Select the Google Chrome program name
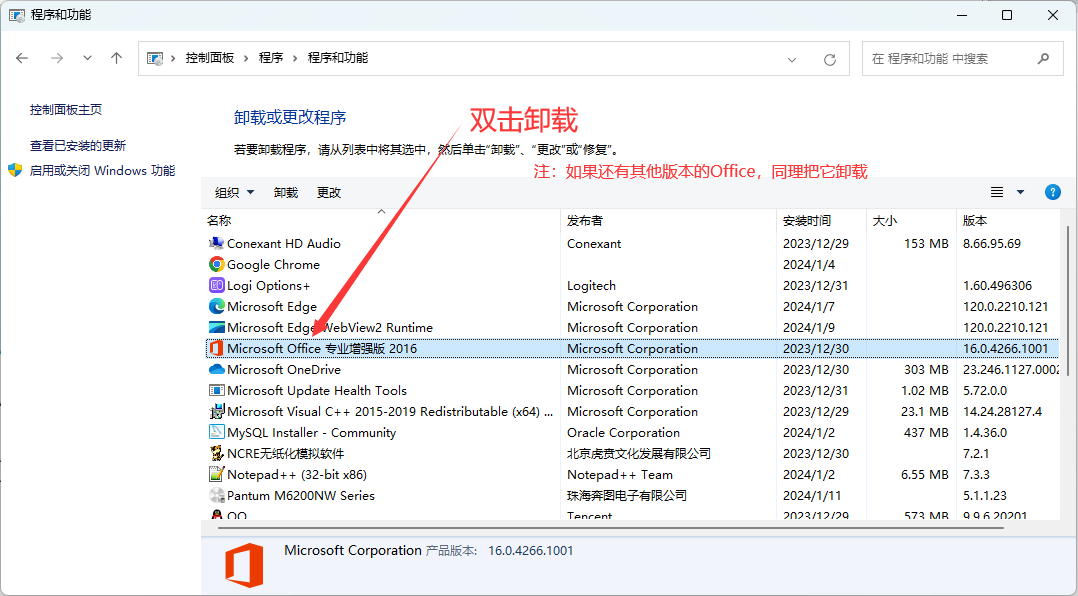This screenshot has height=596, width=1078. [274, 265]
